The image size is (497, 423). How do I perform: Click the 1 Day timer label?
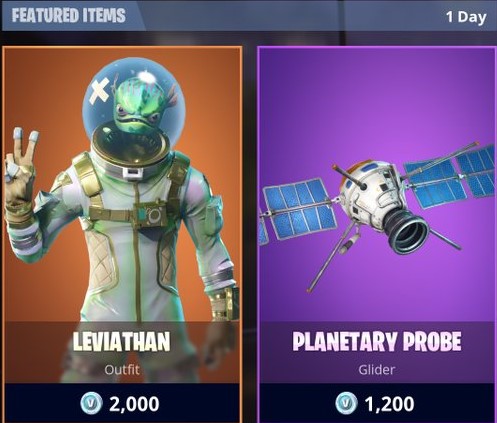pyautogui.click(x=466, y=17)
